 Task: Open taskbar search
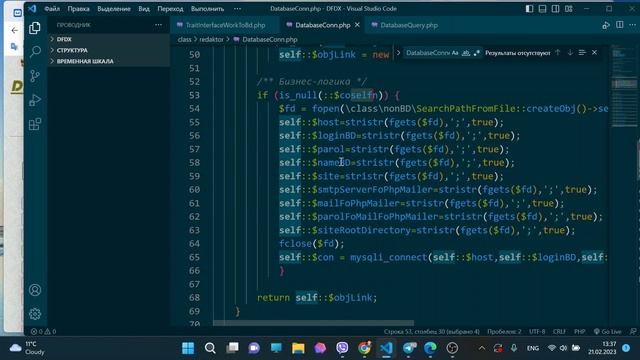[210, 348]
